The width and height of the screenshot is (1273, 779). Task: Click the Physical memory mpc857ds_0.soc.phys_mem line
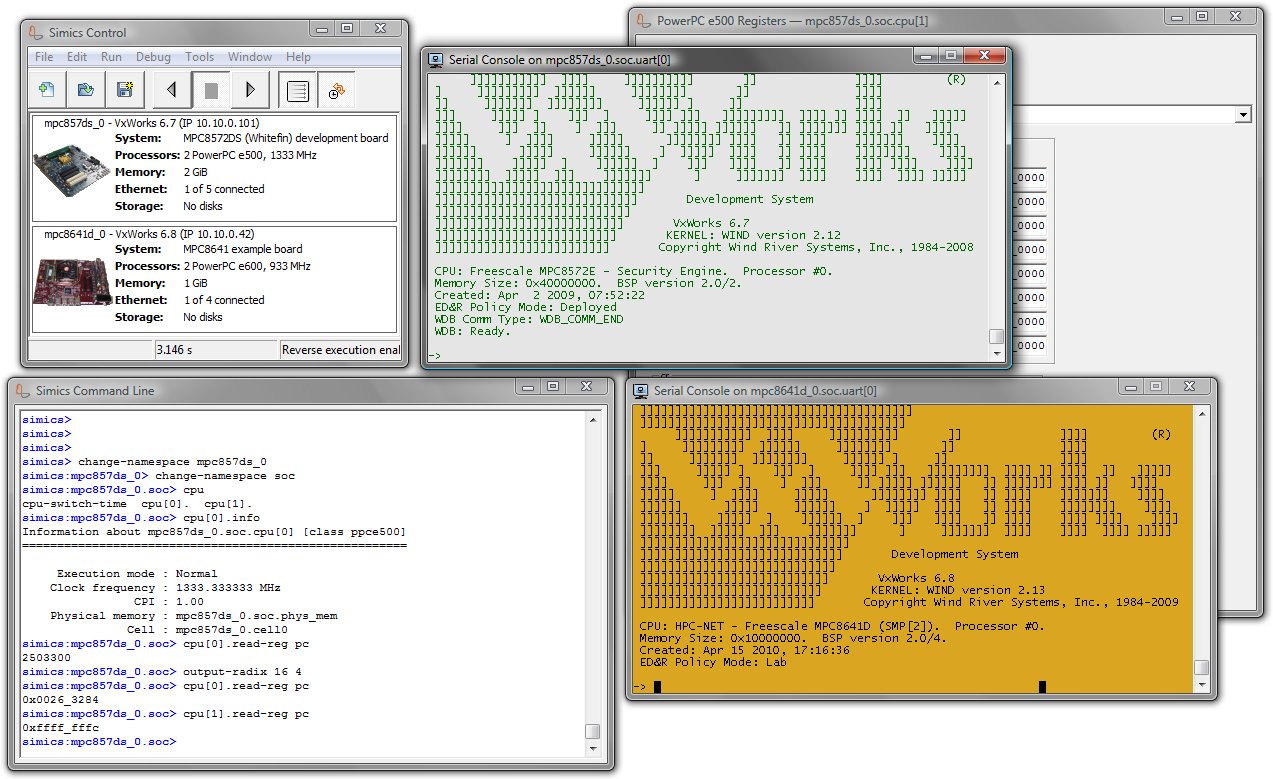click(x=194, y=616)
